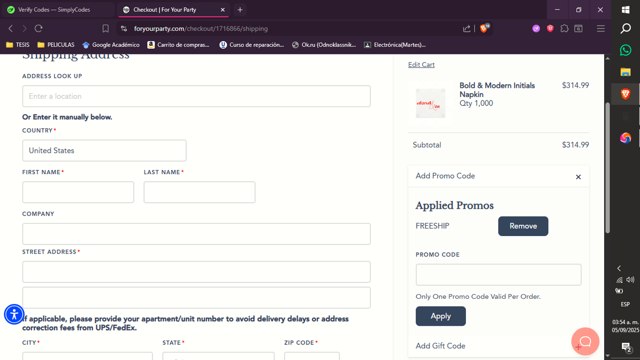This screenshot has width=640, height=360.
Task: Open the live chat bubble
Action: 585,341
